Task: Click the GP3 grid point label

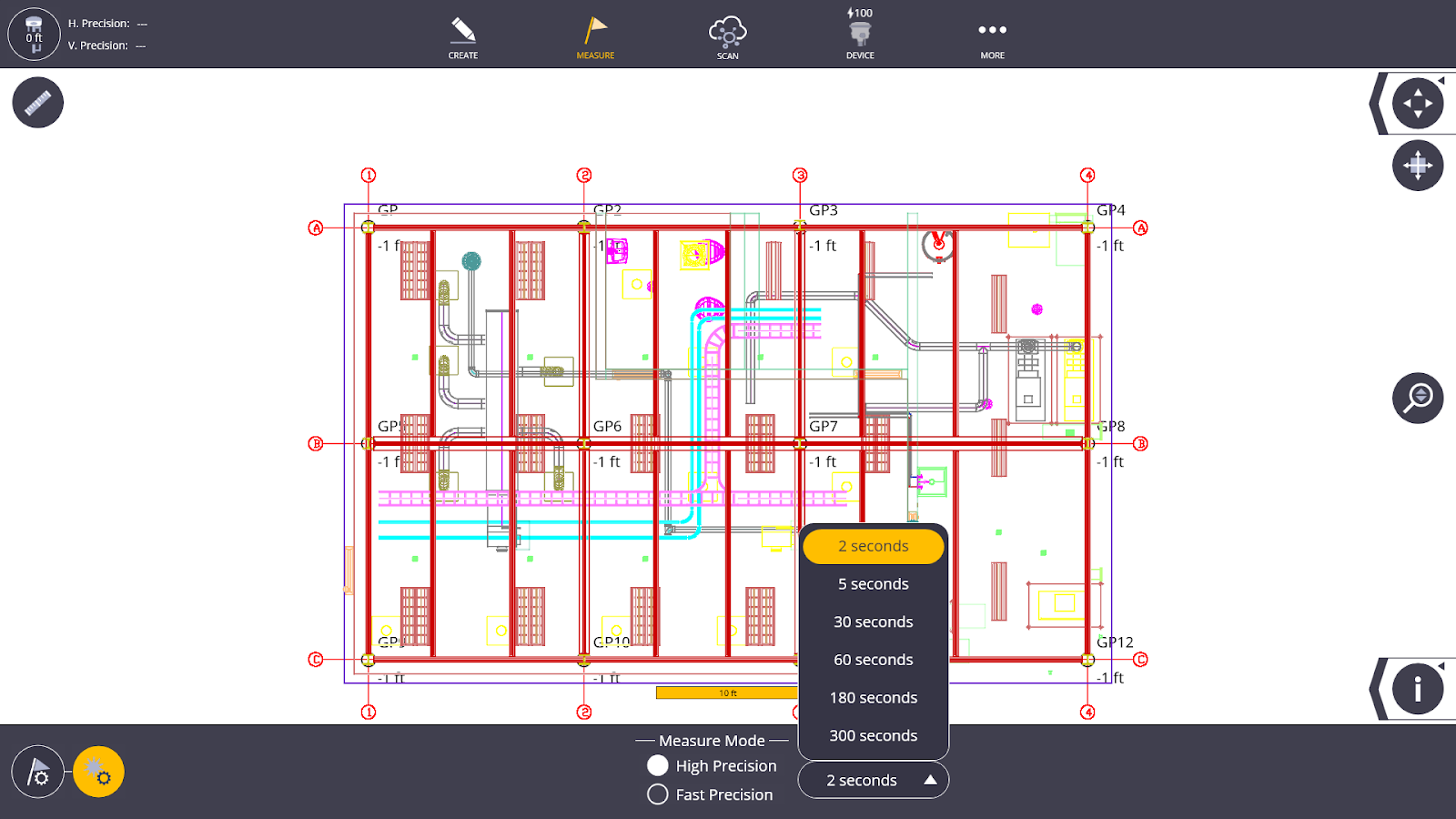Action: pyautogui.click(x=824, y=210)
